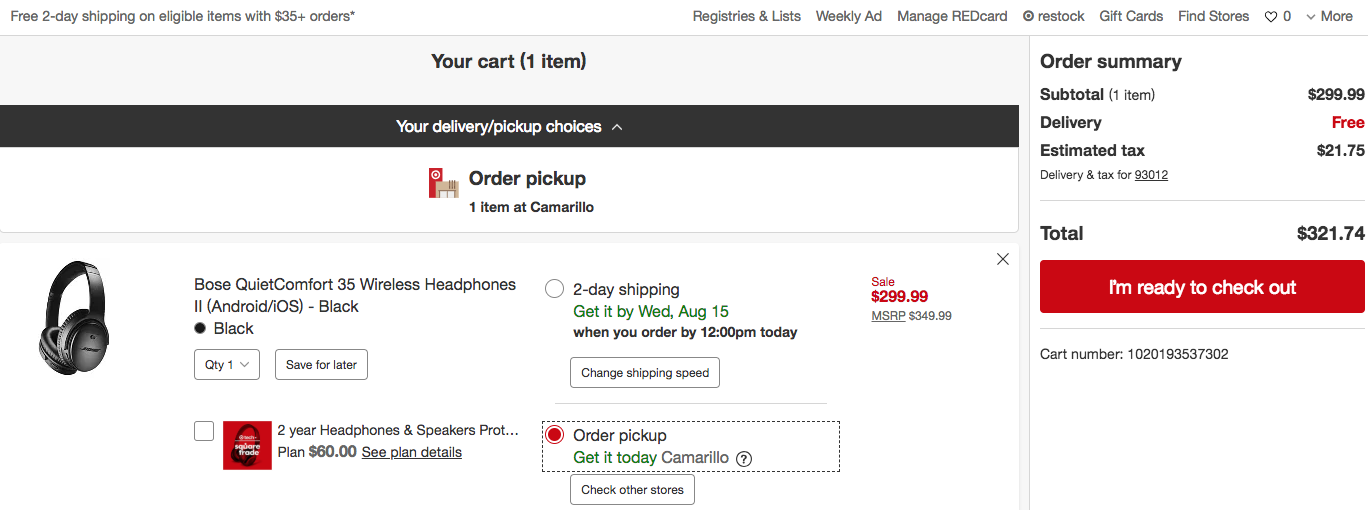Check the 2 year protection plan checkbox
The width and height of the screenshot is (1368, 510).
204,431
